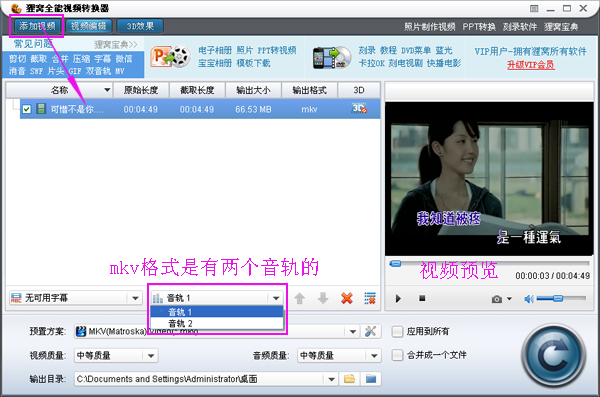The height and width of the screenshot is (397, 600).
Task: Open preset settings wrench icon
Action: pos(370,331)
